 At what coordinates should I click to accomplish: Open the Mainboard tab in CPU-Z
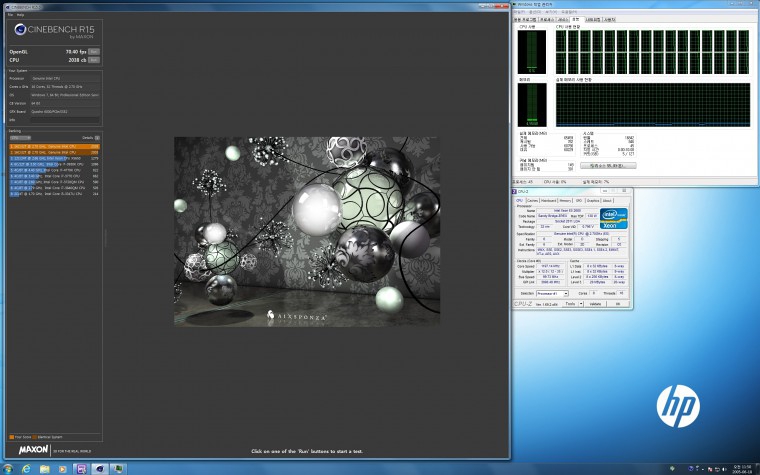coord(549,201)
